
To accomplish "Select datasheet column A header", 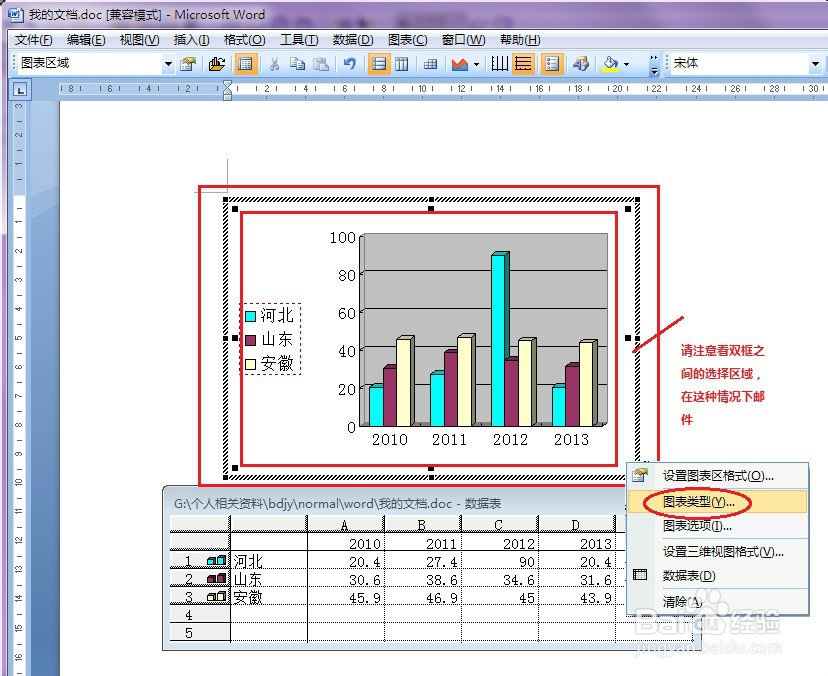I will point(345,524).
